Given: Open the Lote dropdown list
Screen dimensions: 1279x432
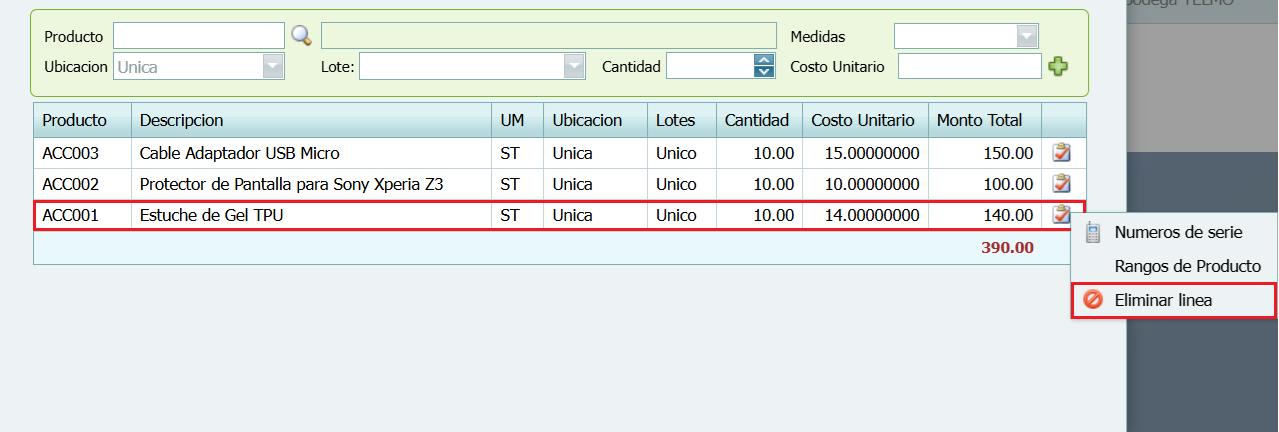Looking at the screenshot, I should (574, 67).
